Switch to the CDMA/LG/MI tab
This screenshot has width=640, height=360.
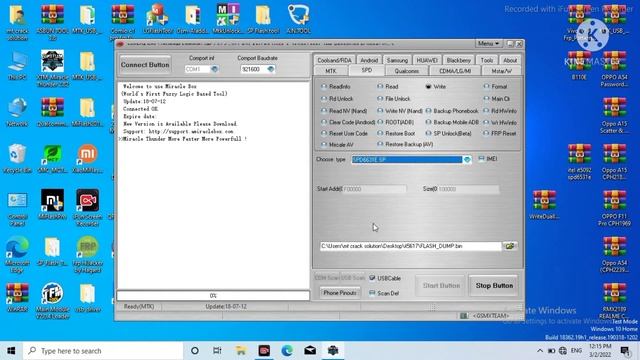[x=455, y=71]
